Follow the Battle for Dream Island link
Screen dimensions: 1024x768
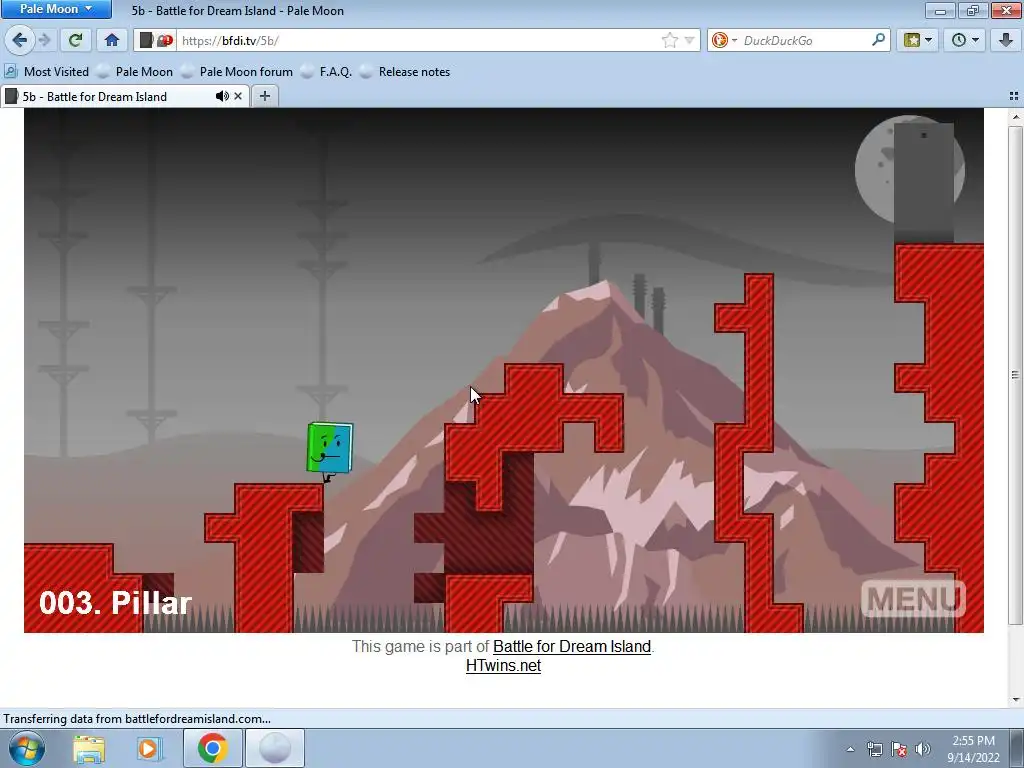click(x=572, y=647)
